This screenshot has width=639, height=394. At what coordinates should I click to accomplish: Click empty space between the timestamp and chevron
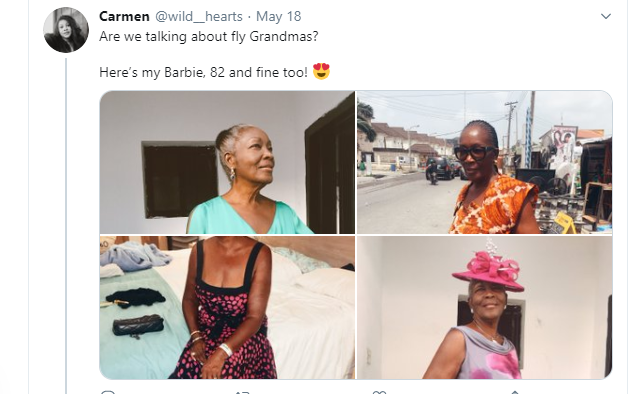point(448,16)
